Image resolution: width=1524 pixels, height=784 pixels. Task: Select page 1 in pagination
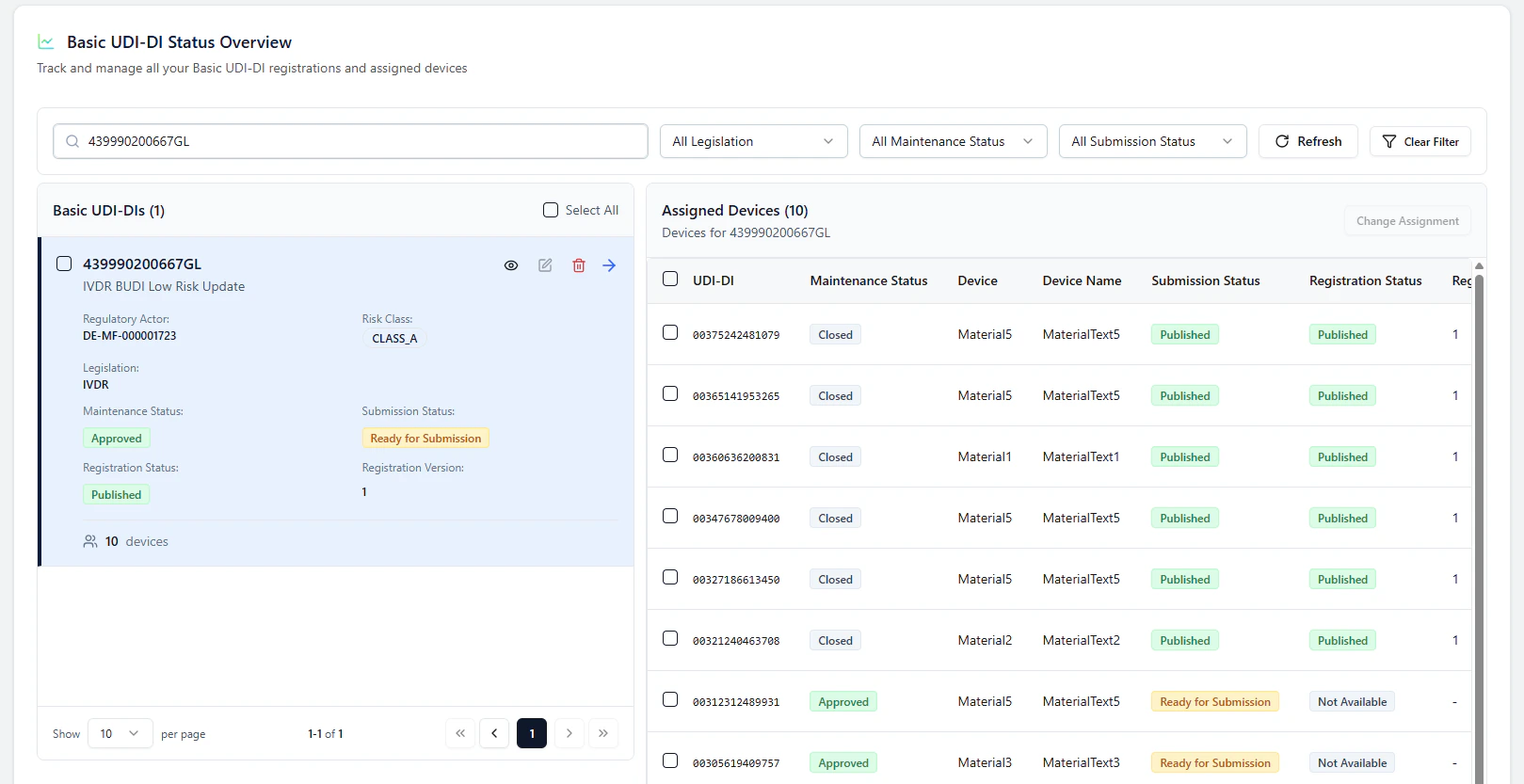[x=532, y=733]
